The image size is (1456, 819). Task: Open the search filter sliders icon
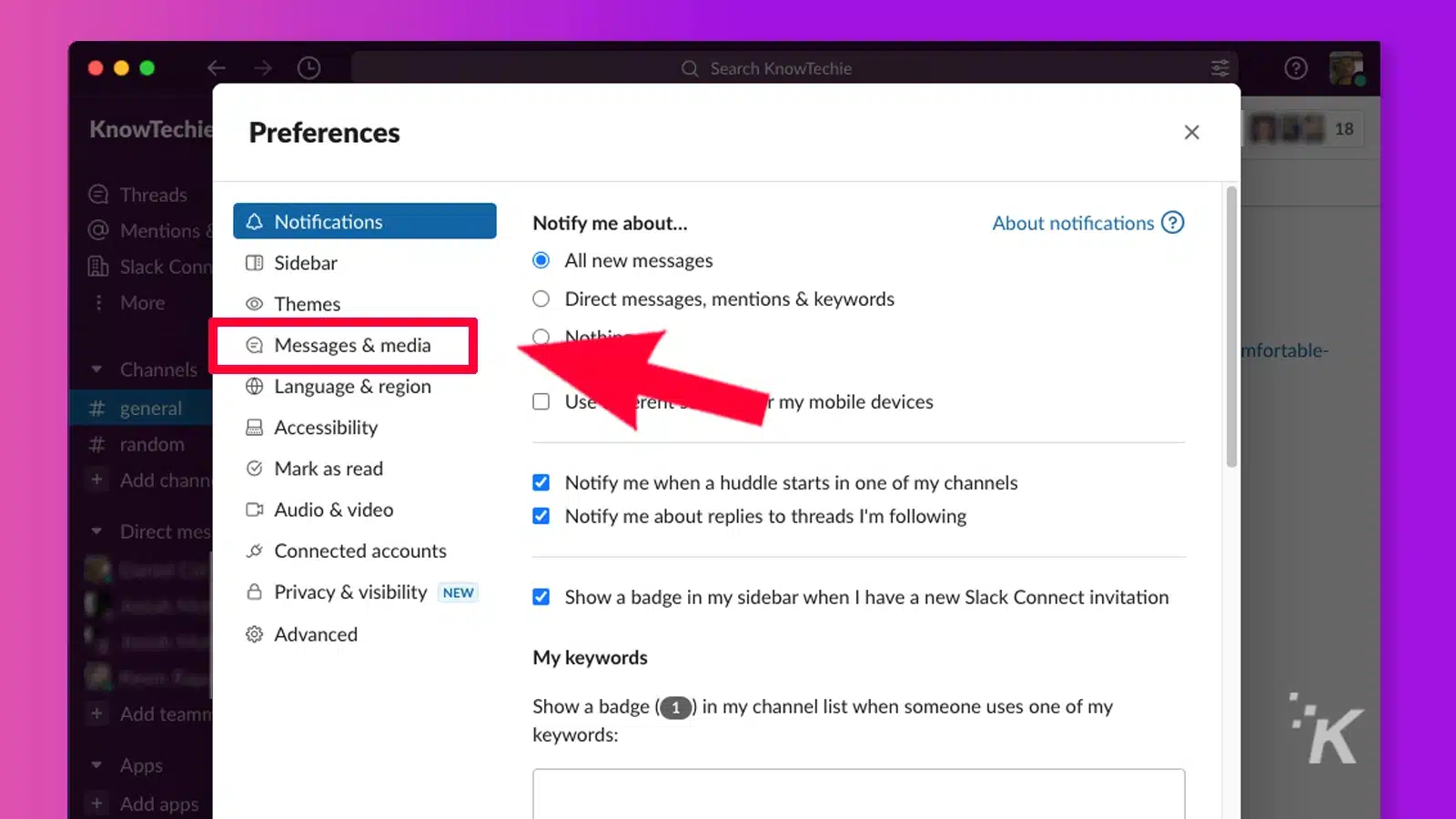tap(1219, 68)
